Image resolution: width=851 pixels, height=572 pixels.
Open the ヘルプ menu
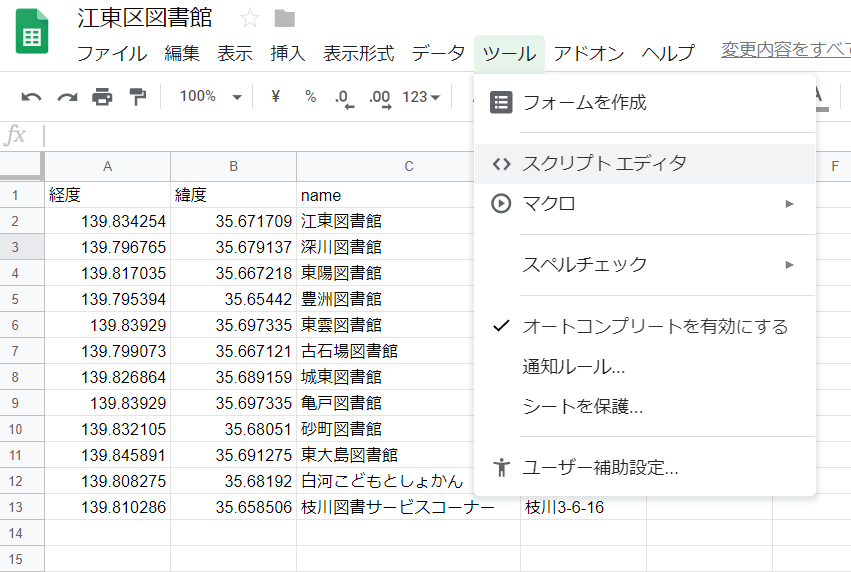point(668,53)
